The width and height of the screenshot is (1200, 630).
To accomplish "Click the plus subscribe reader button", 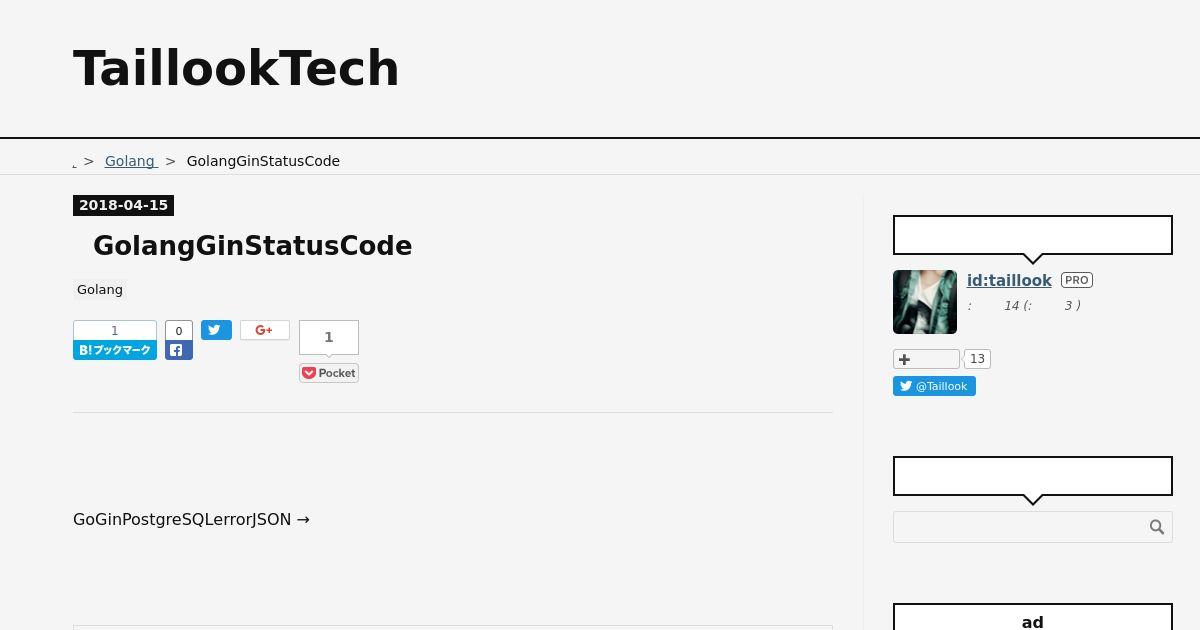I will pos(926,359).
